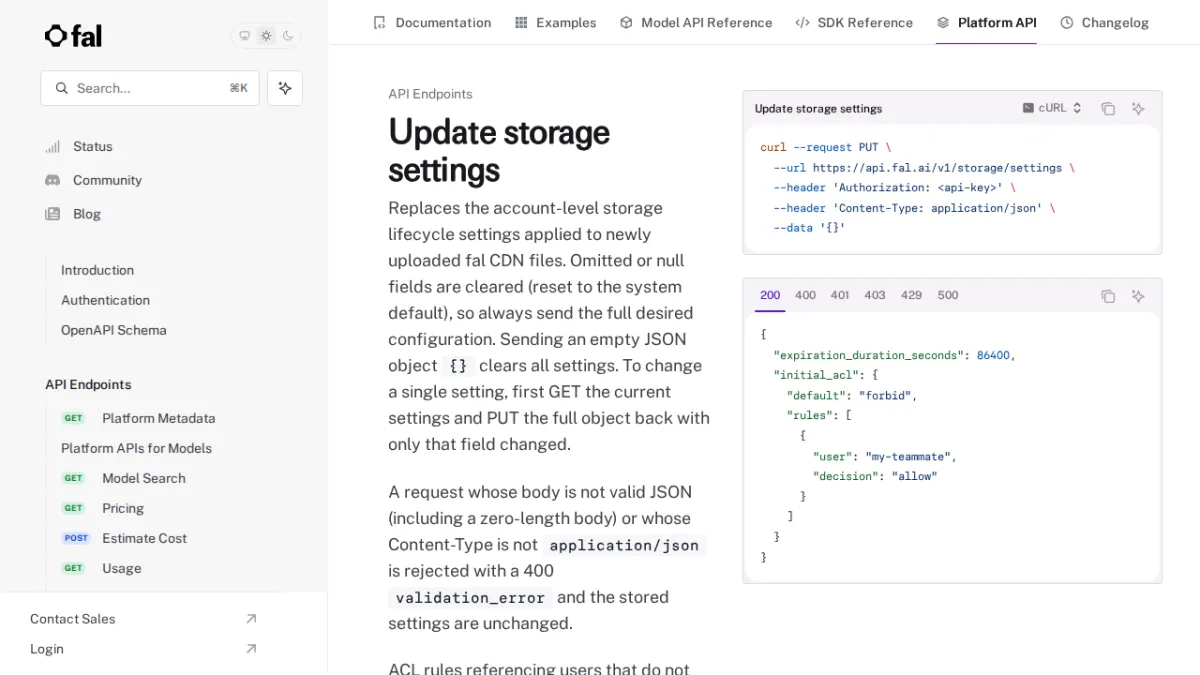This screenshot has width=1200, height=675.
Task: Click the Update storage settings heading
Action: 499,151
